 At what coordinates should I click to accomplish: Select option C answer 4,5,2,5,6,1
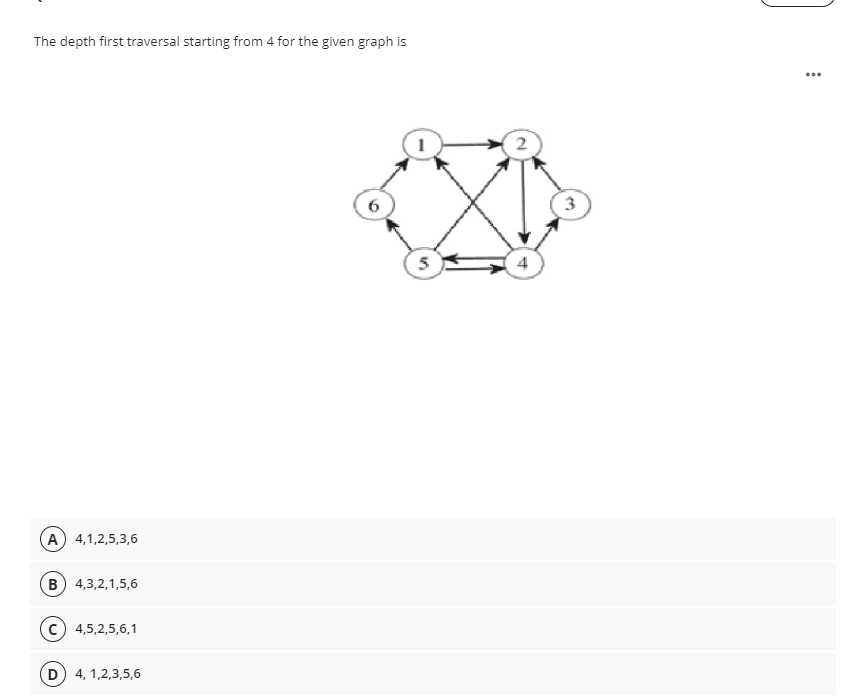106,629
